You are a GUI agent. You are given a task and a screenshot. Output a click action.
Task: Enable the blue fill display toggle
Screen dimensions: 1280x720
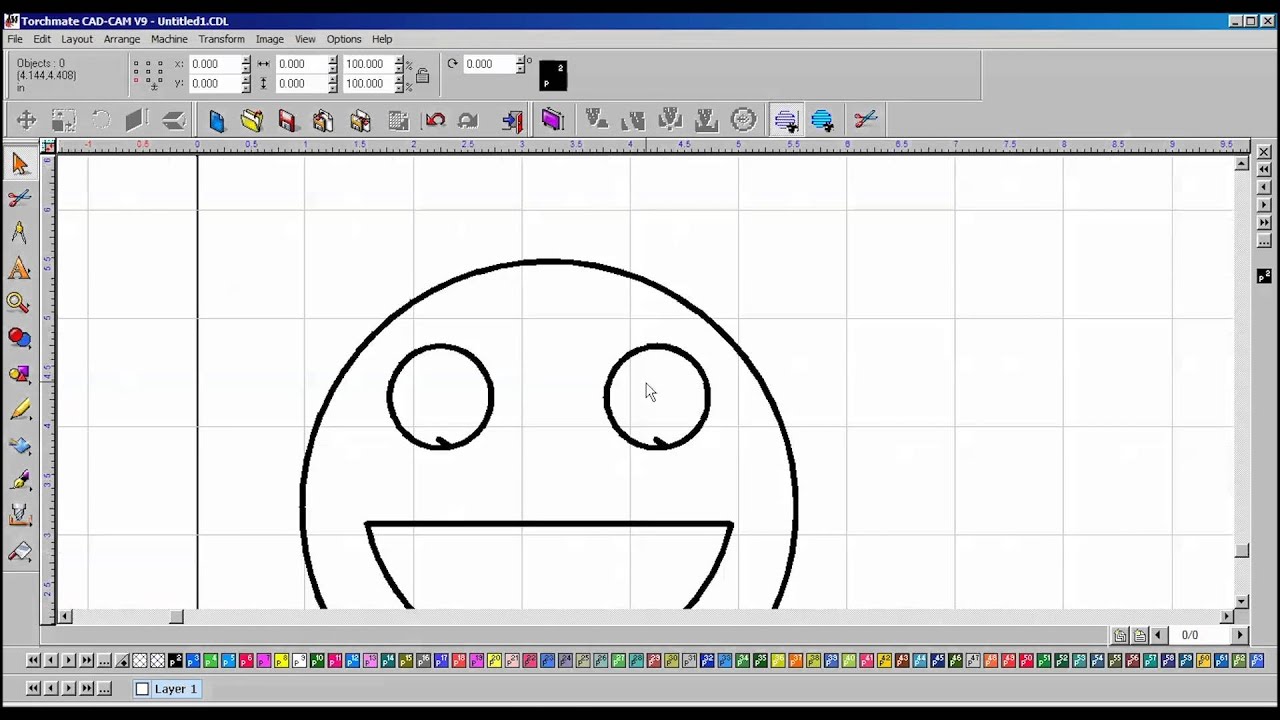point(822,120)
